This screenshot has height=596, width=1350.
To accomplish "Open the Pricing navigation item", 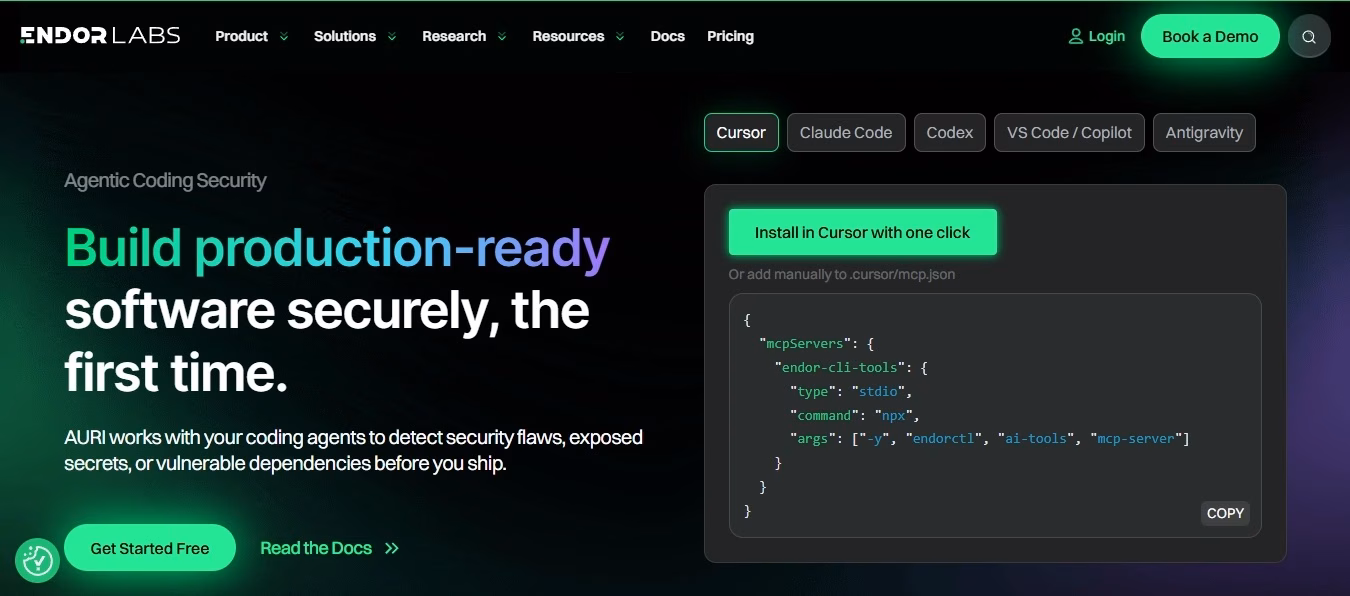I will click(x=730, y=36).
